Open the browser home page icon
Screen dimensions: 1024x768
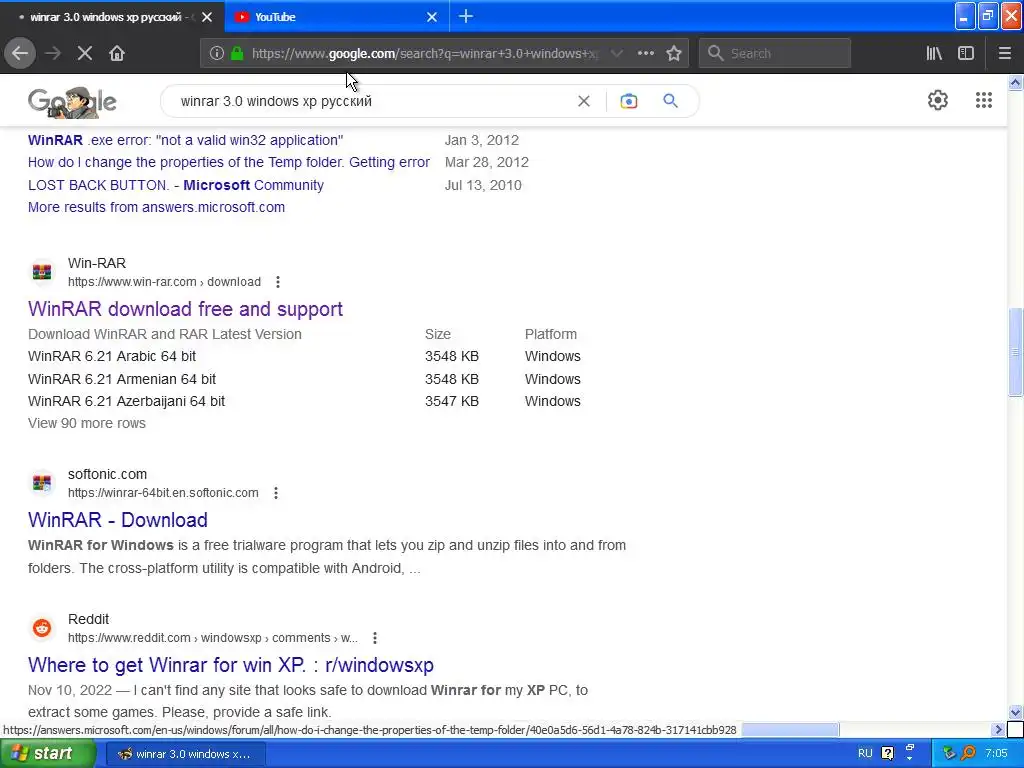(117, 53)
